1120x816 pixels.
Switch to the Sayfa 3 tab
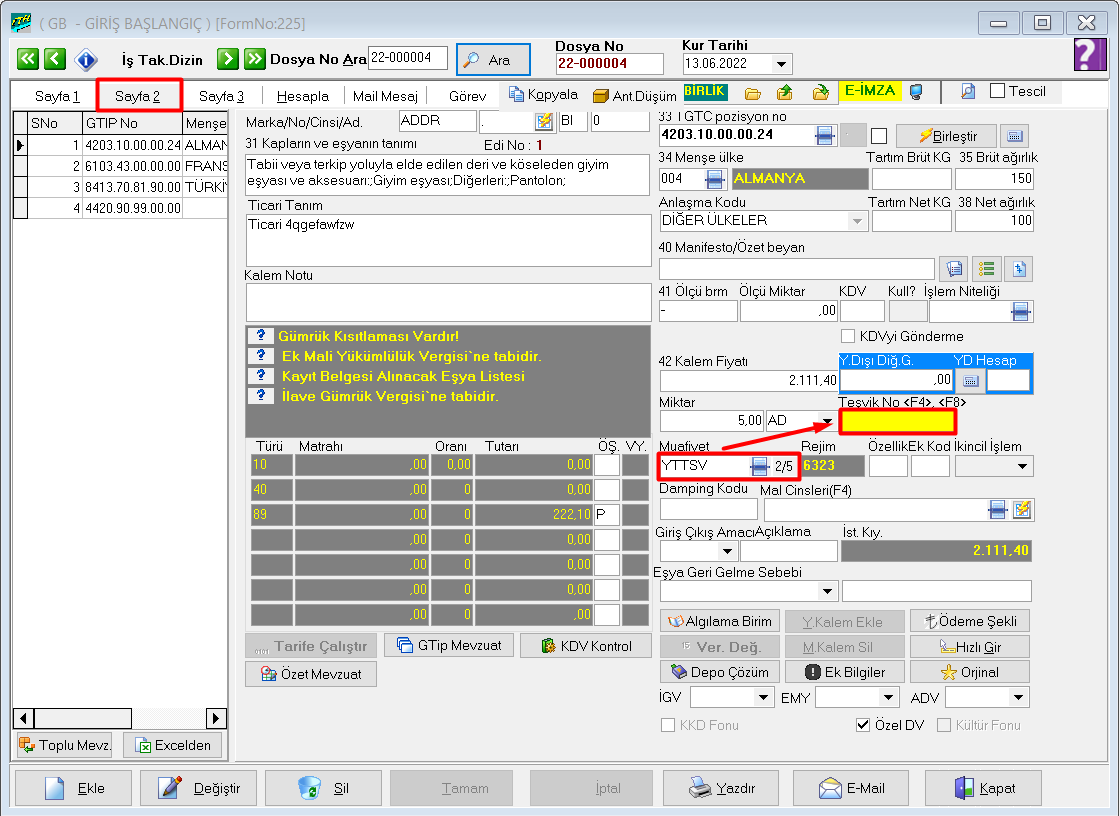(221, 96)
